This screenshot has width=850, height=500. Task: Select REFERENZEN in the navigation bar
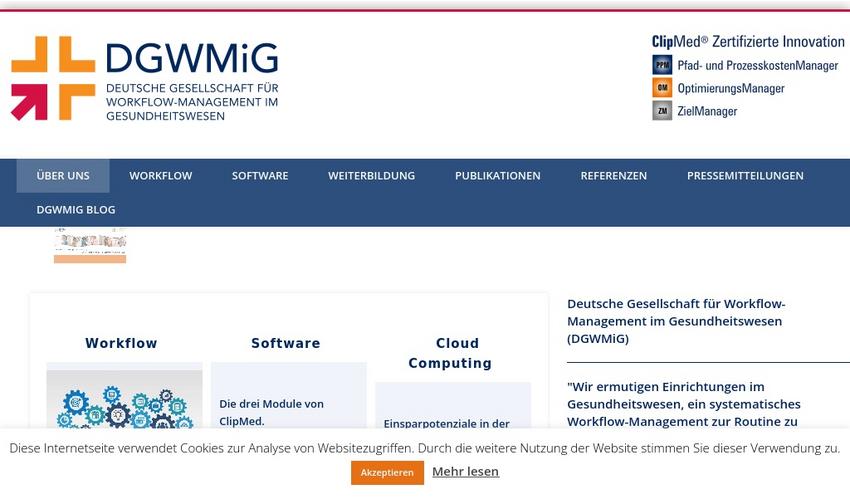[614, 176]
